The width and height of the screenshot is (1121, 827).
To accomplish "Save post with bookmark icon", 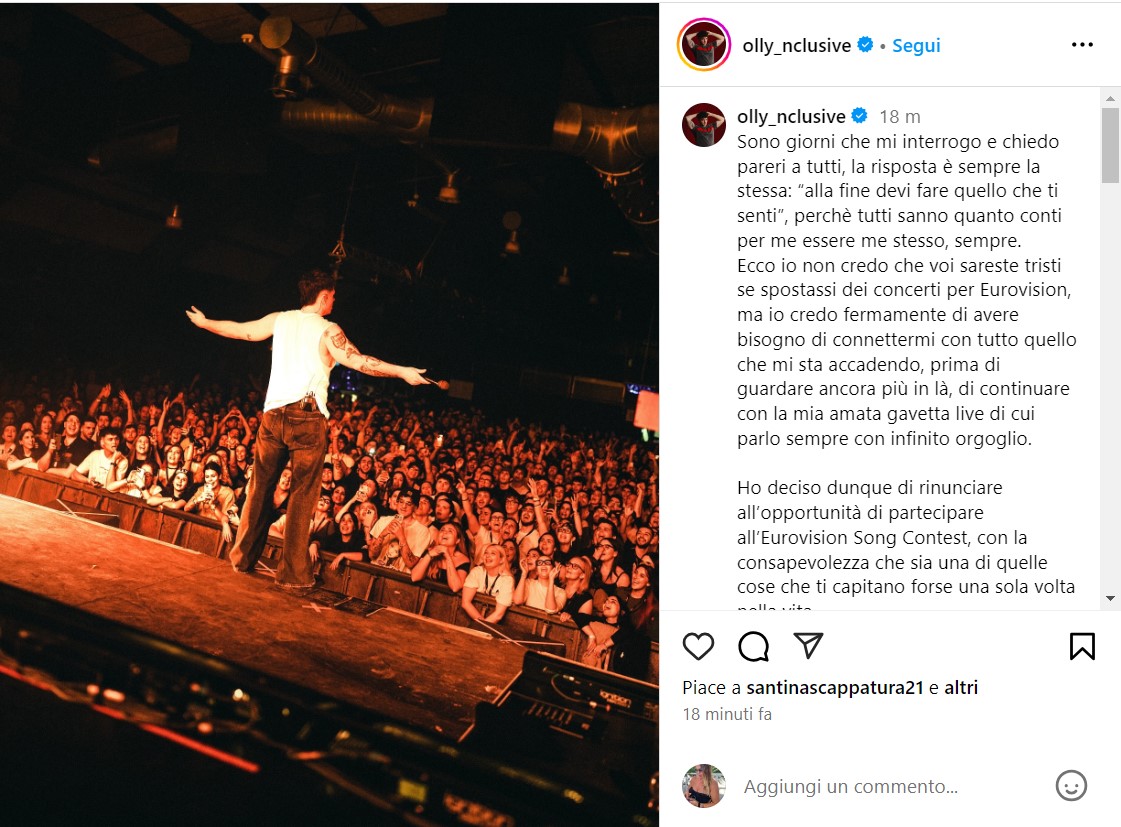I will (x=1082, y=646).
